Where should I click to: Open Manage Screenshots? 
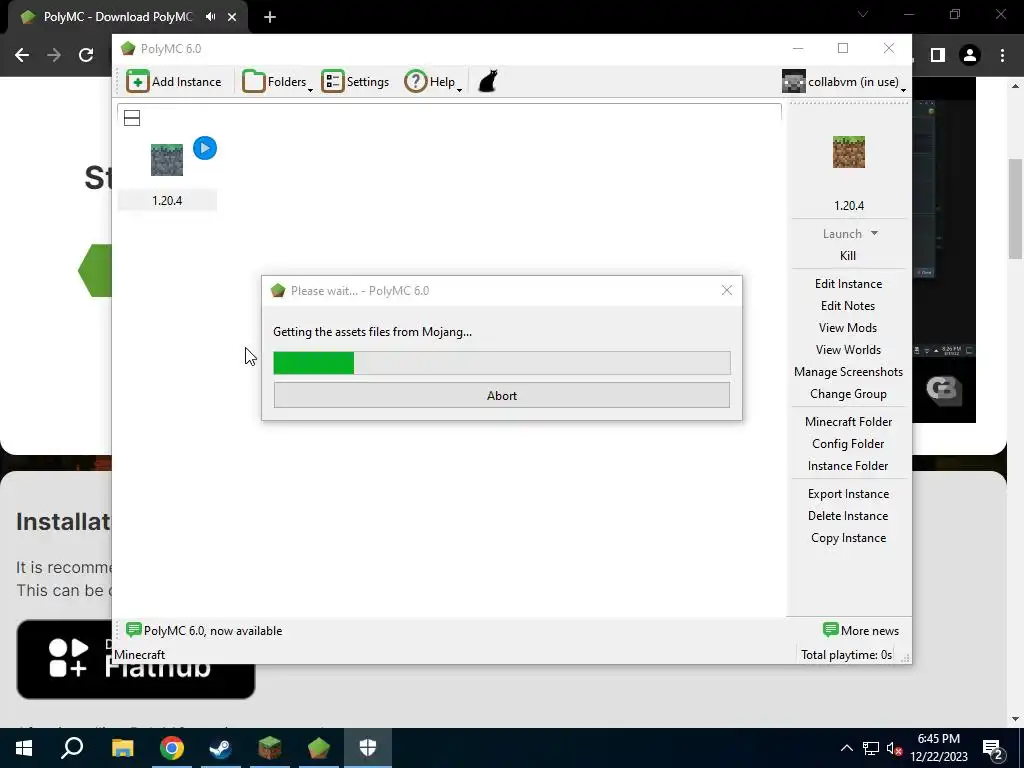pos(848,372)
